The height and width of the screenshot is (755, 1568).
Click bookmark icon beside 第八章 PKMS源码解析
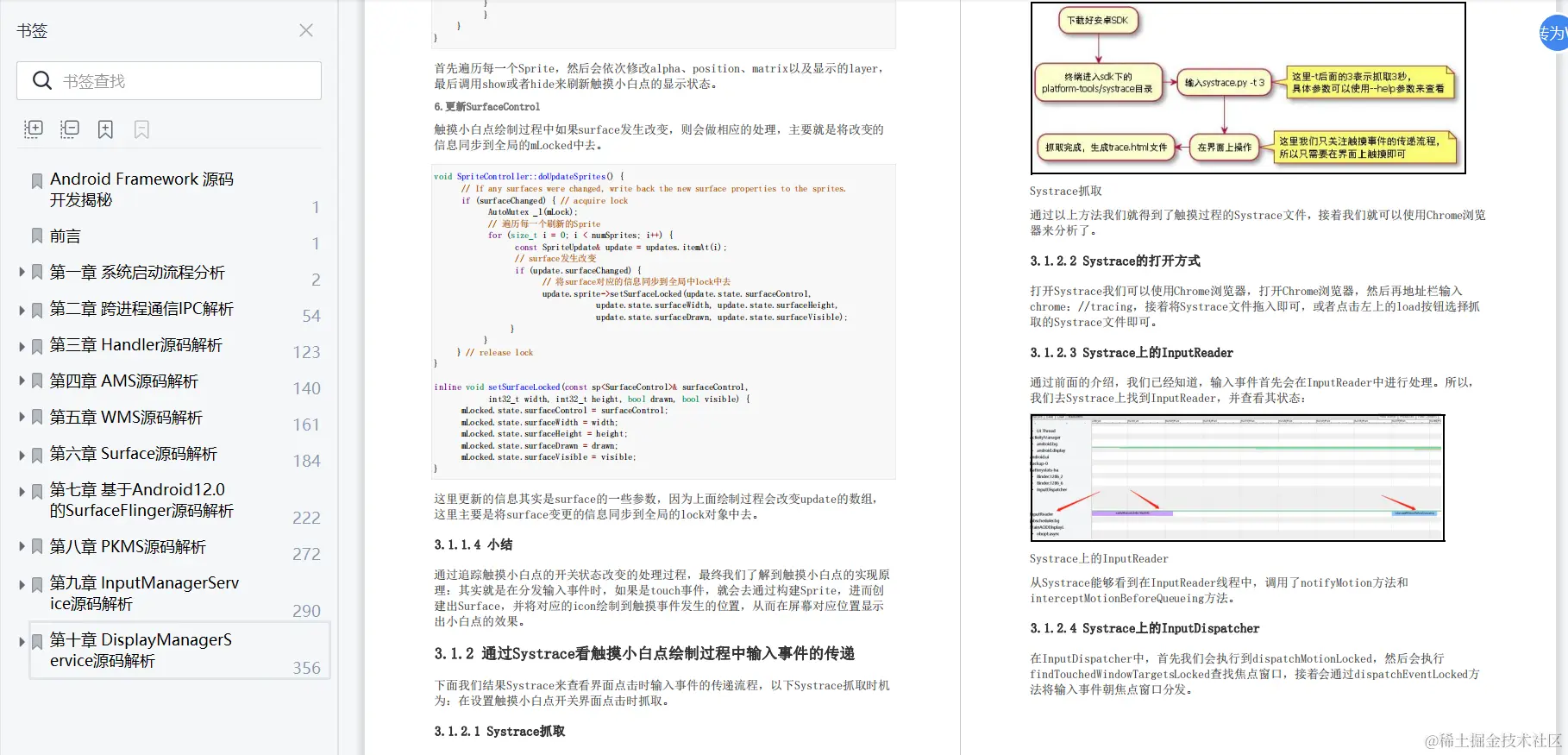(x=37, y=547)
